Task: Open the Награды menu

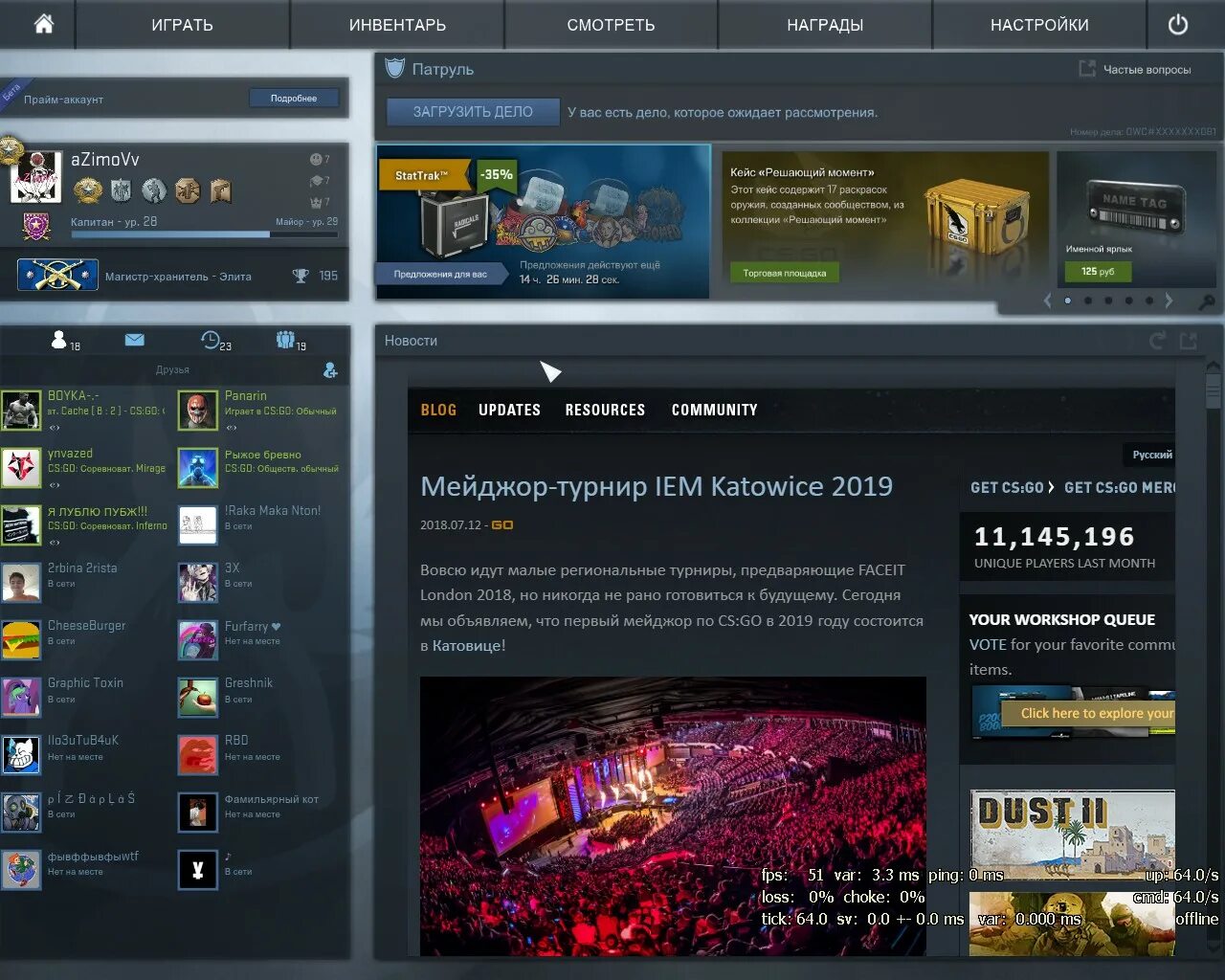Action: pyautogui.click(x=825, y=25)
